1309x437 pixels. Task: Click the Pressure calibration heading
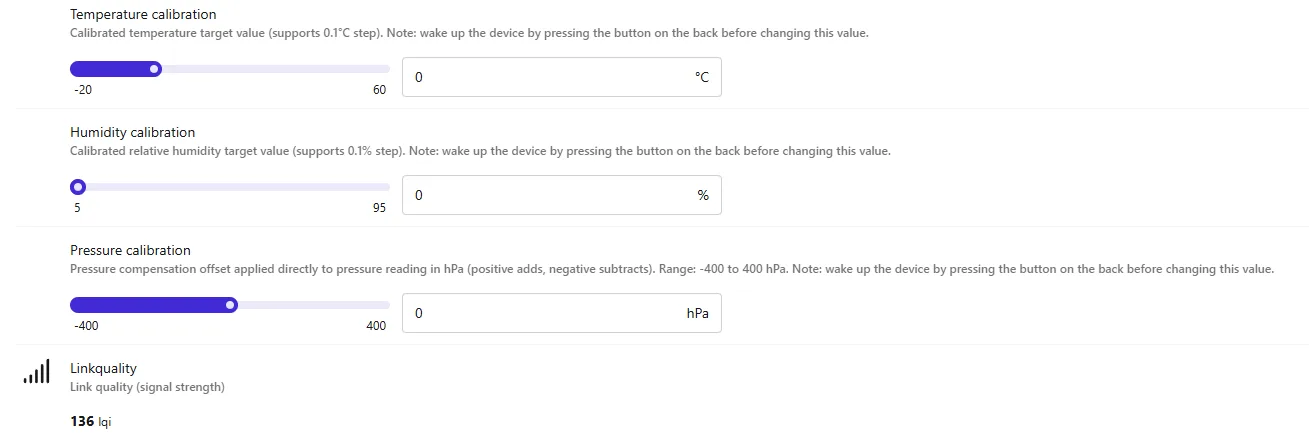[130, 250]
